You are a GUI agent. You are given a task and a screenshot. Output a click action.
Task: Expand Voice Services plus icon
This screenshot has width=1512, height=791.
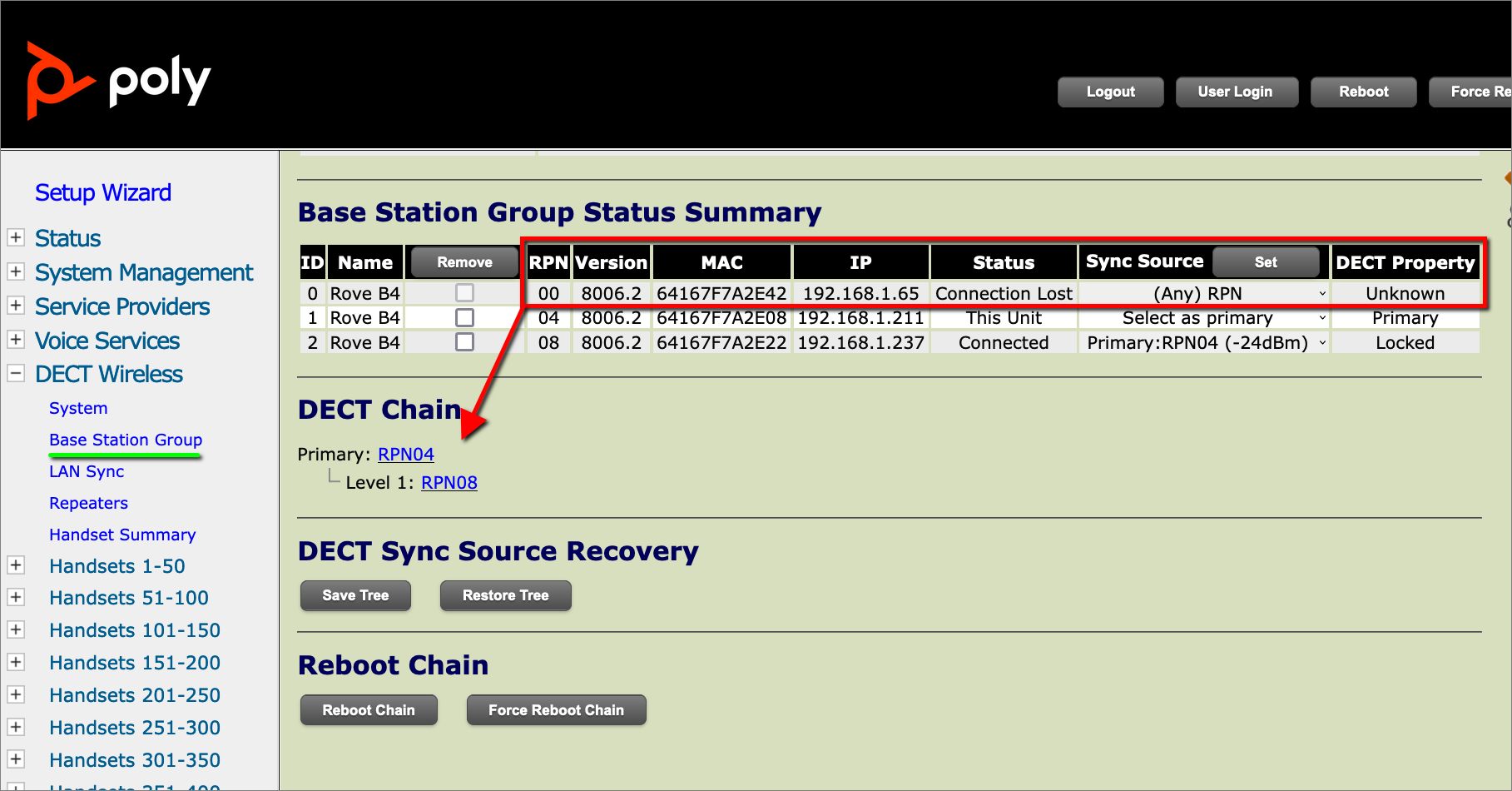pyautogui.click(x=16, y=340)
